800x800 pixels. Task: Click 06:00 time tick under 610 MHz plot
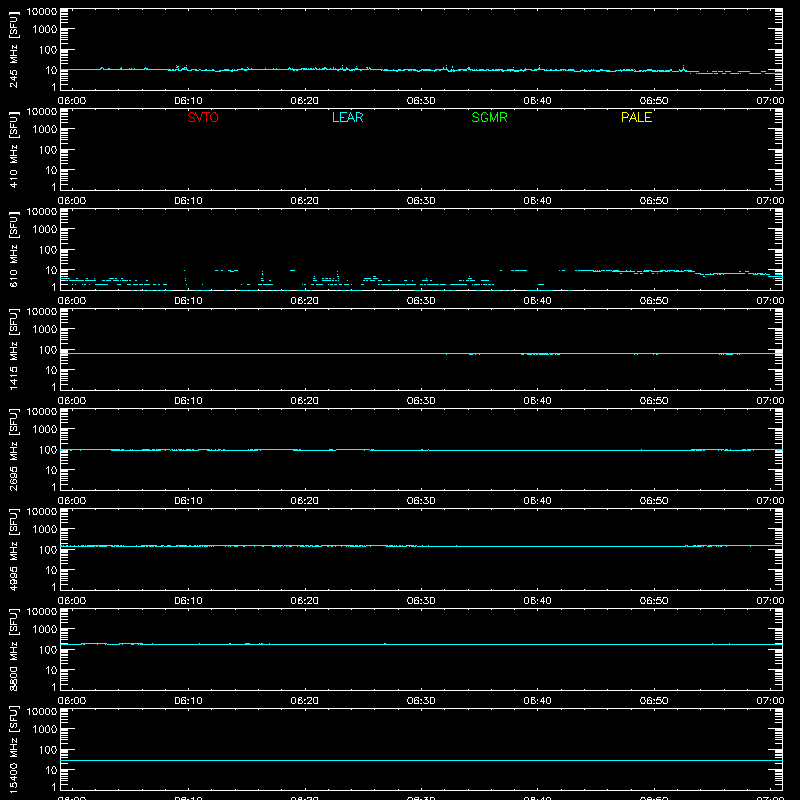tap(72, 301)
